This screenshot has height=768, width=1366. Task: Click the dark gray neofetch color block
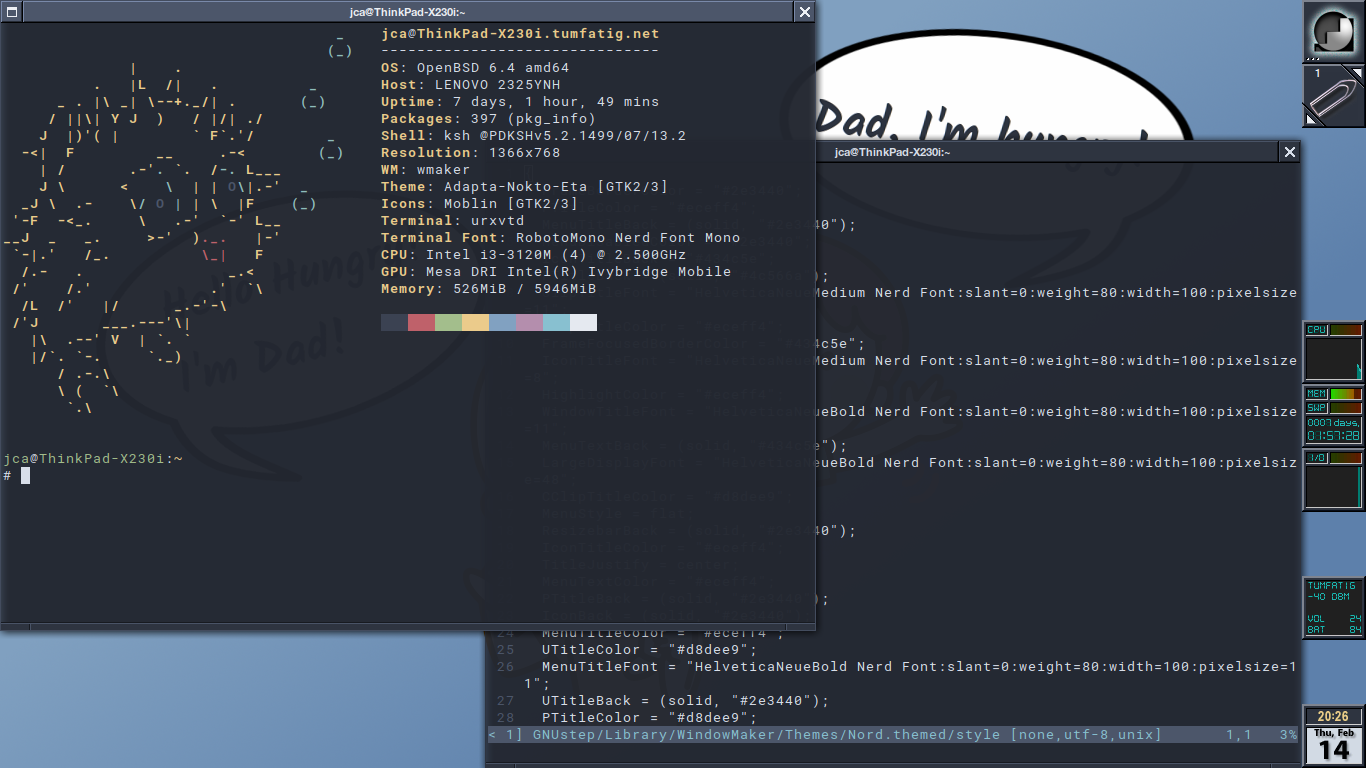pos(394,322)
